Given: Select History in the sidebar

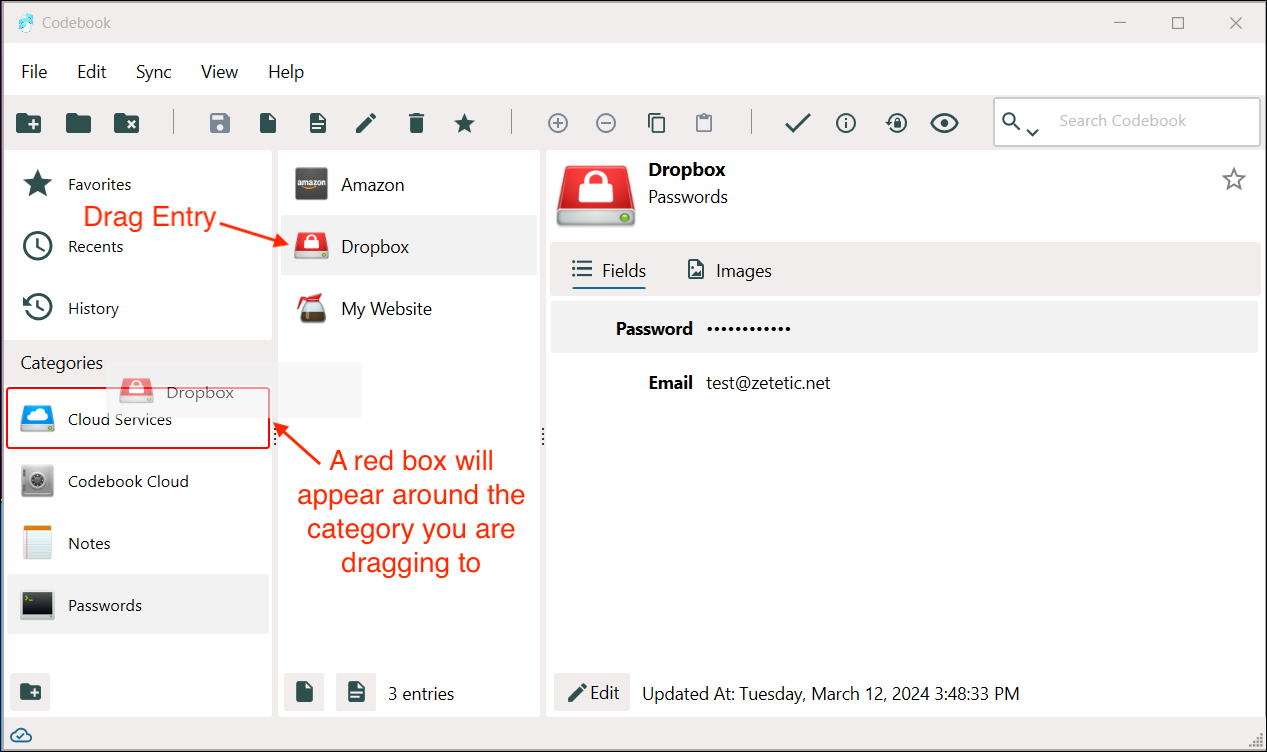Looking at the screenshot, I should coord(138,308).
